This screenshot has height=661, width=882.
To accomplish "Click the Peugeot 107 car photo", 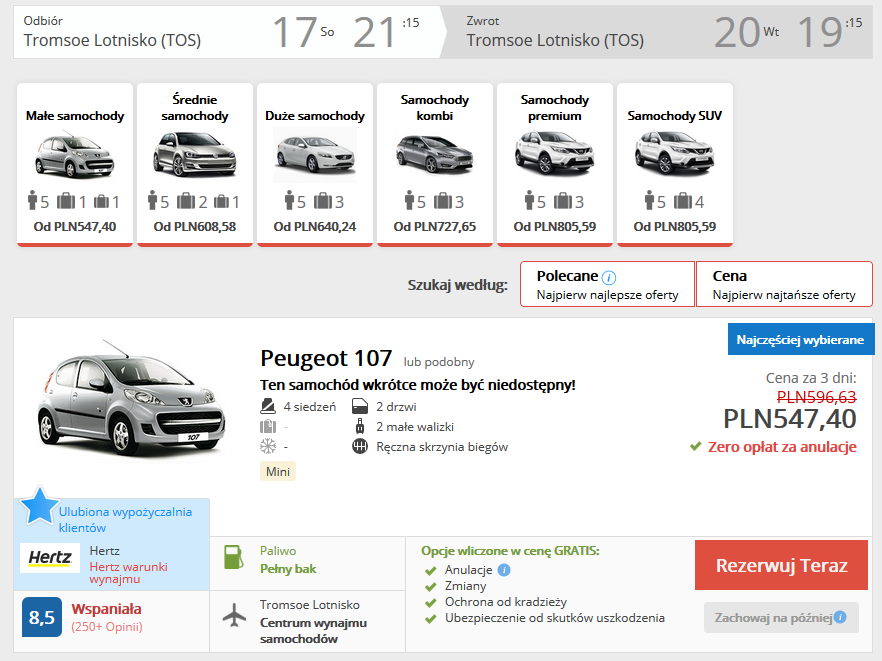I will point(131,398).
